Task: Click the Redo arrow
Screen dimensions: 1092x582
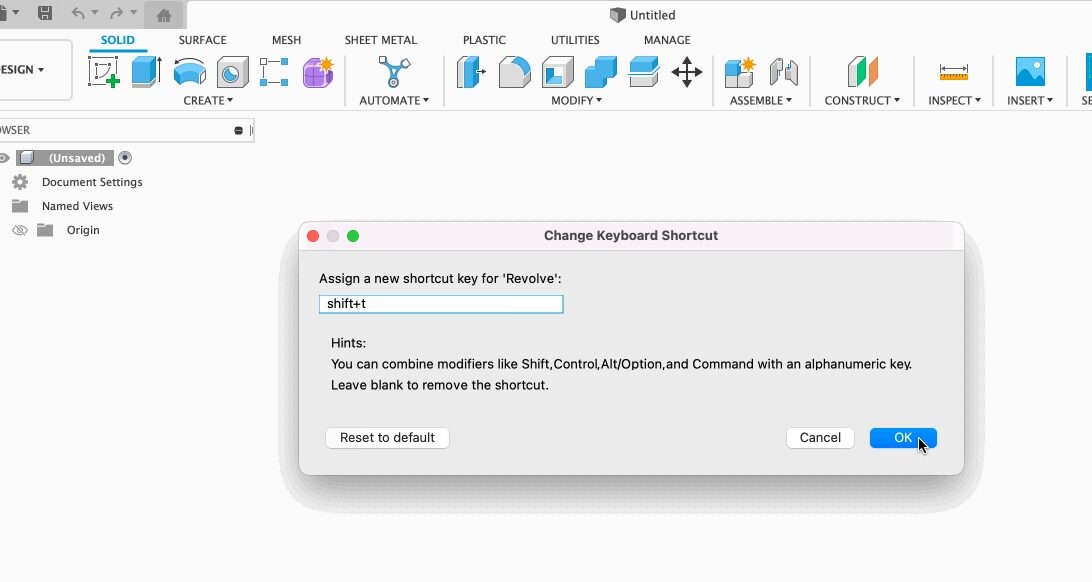Action: (117, 13)
